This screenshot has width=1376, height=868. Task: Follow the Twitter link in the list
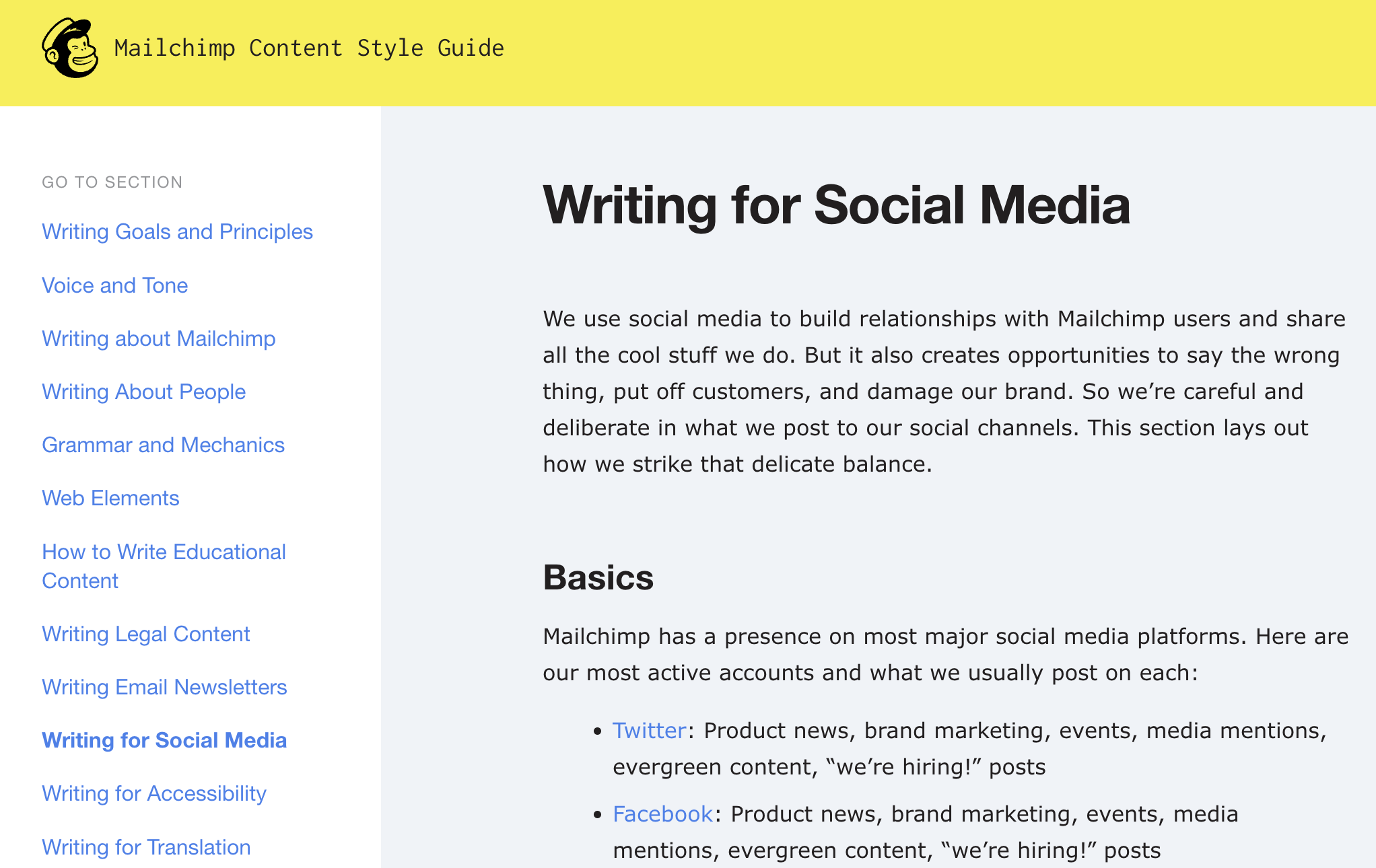tap(649, 731)
